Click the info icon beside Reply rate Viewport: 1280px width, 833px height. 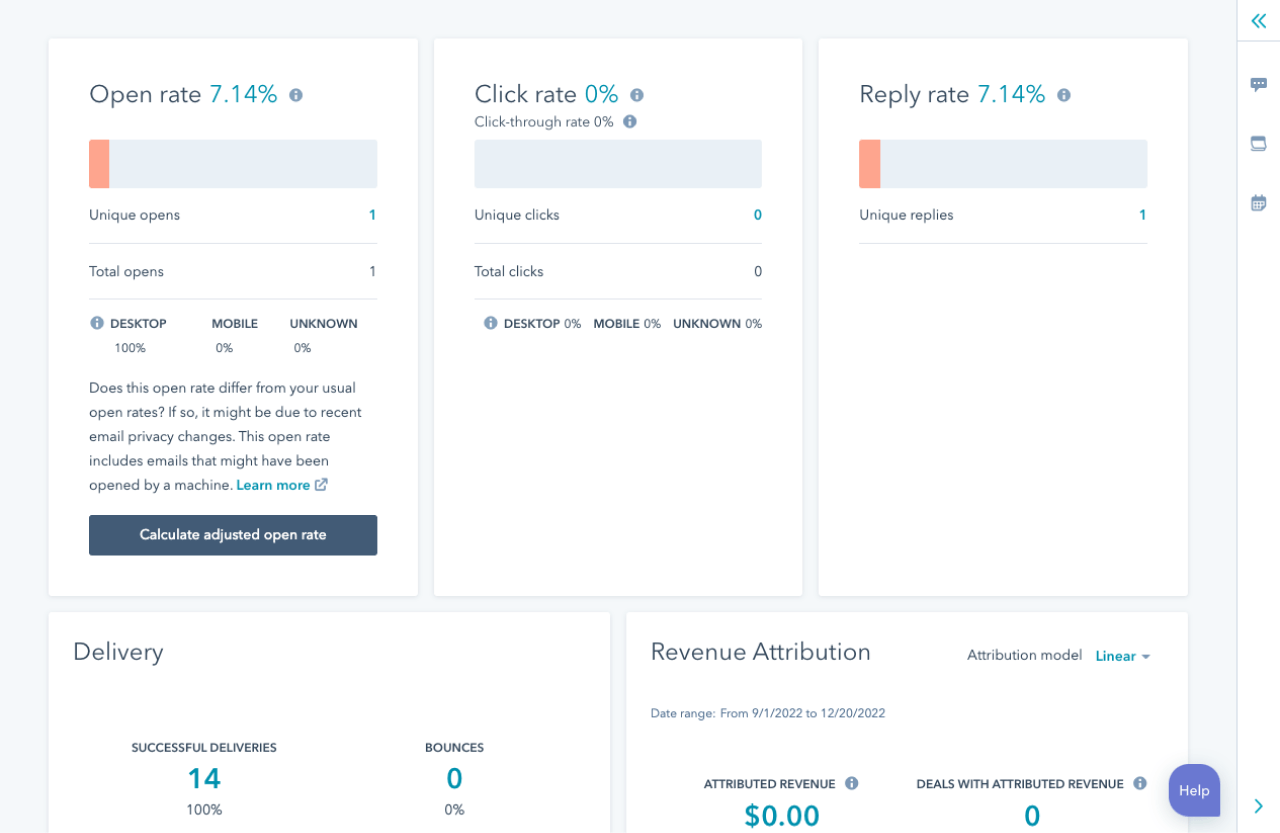(x=1062, y=94)
